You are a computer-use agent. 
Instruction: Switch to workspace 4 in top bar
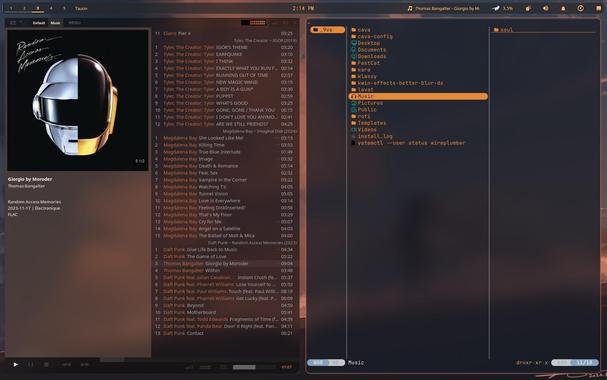tap(51, 8)
